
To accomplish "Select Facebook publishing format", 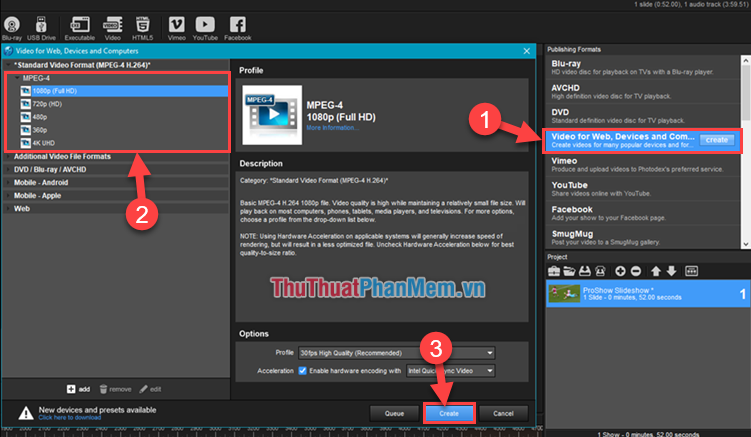I will point(643,213).
